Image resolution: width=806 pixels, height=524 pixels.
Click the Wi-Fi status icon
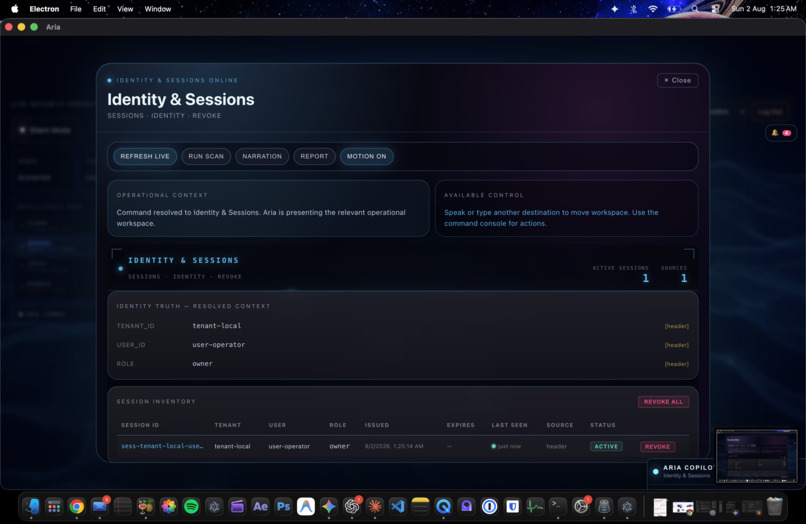[x=653, y=9]
